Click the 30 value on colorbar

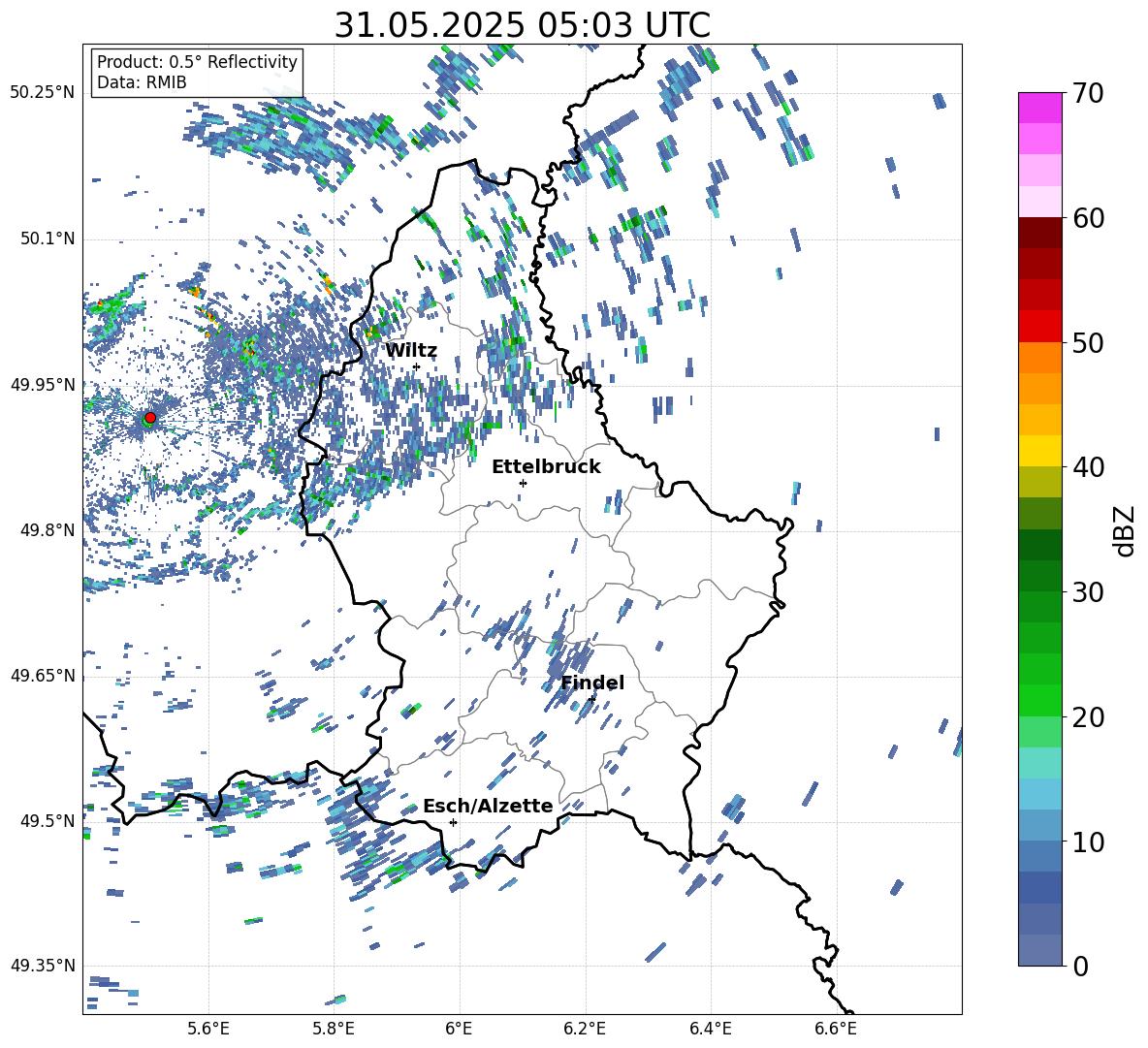pos(1089,592)
